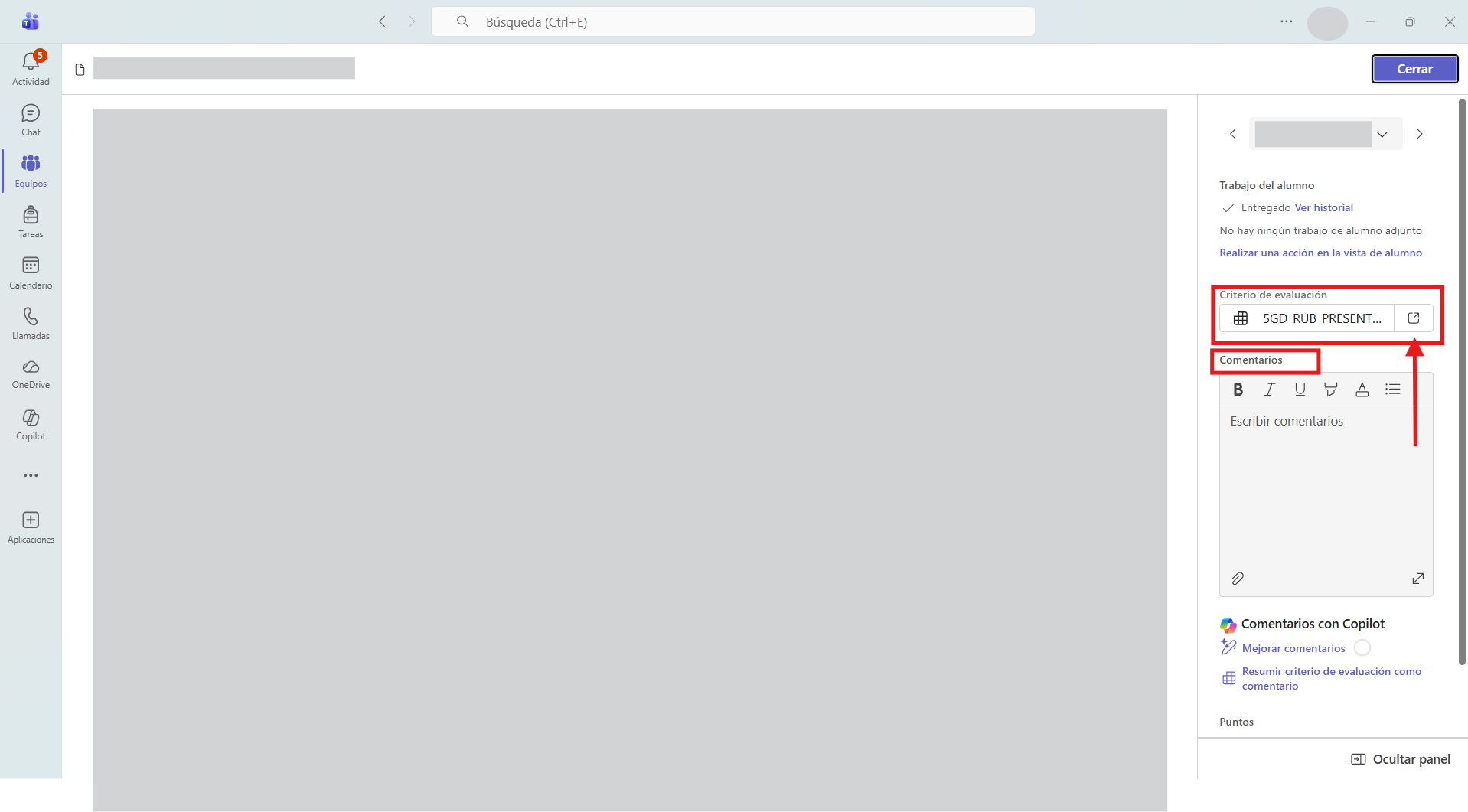Apply bold formatting to comments
Viewport: 1468px width, 812px height.
[1238, 390]
